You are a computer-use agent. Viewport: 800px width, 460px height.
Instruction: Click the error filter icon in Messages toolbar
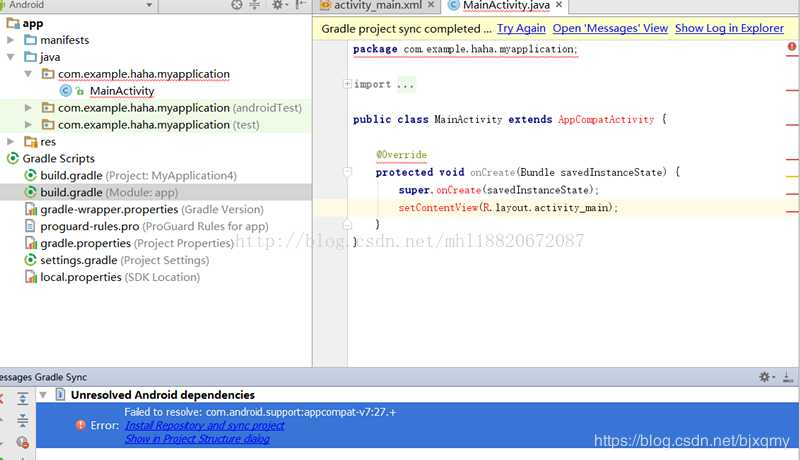pos(22,442)
